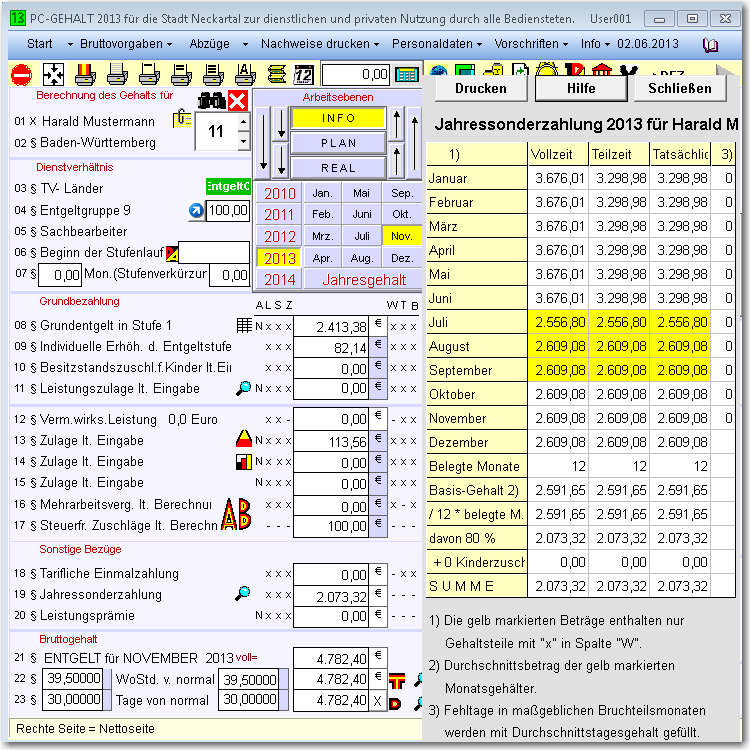The image size is (750, 750).
Task: Open the Bruttovorgaben menu
Action: [x=126, y=44]
